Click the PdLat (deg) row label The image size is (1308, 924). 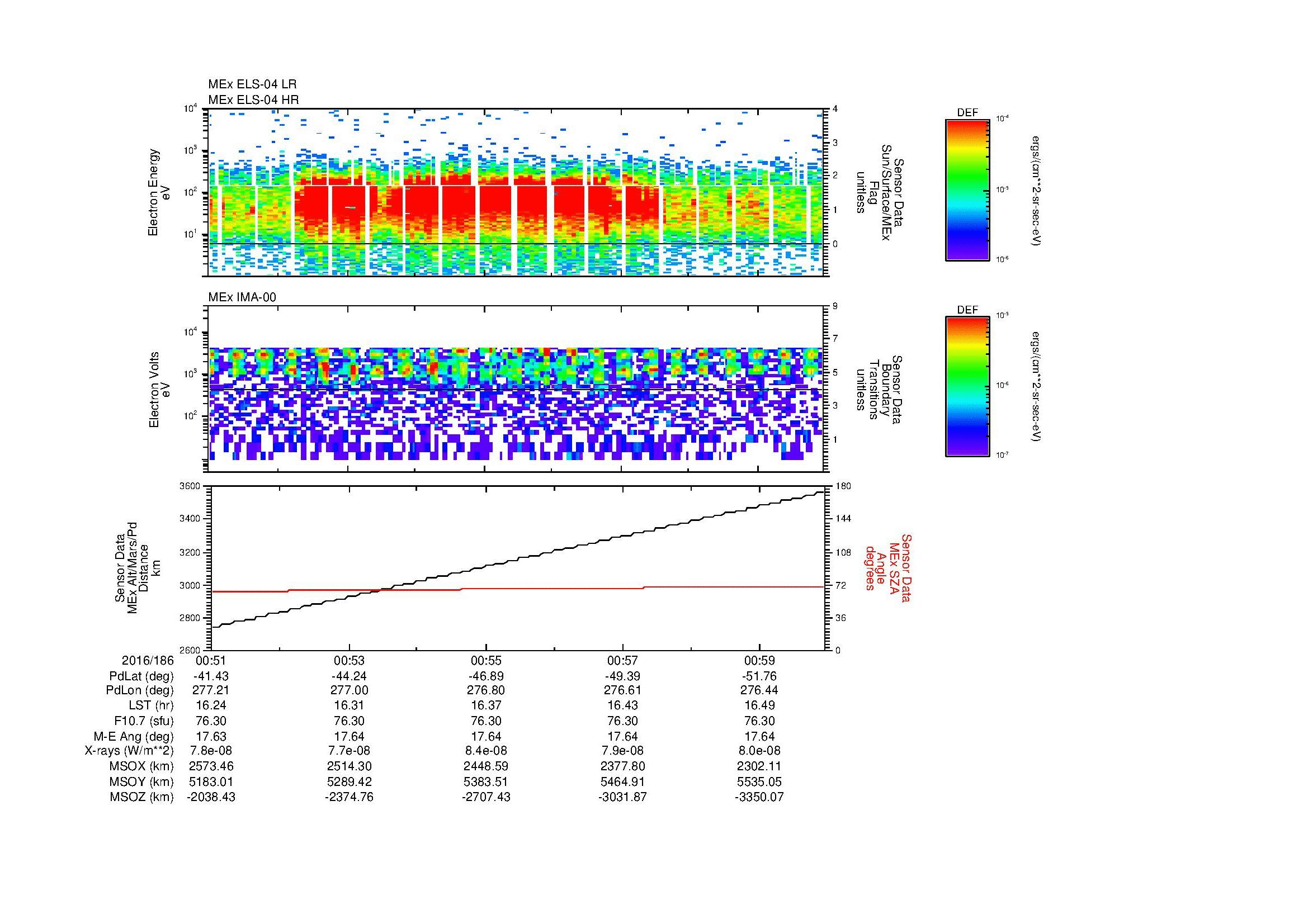click(141, 676)
